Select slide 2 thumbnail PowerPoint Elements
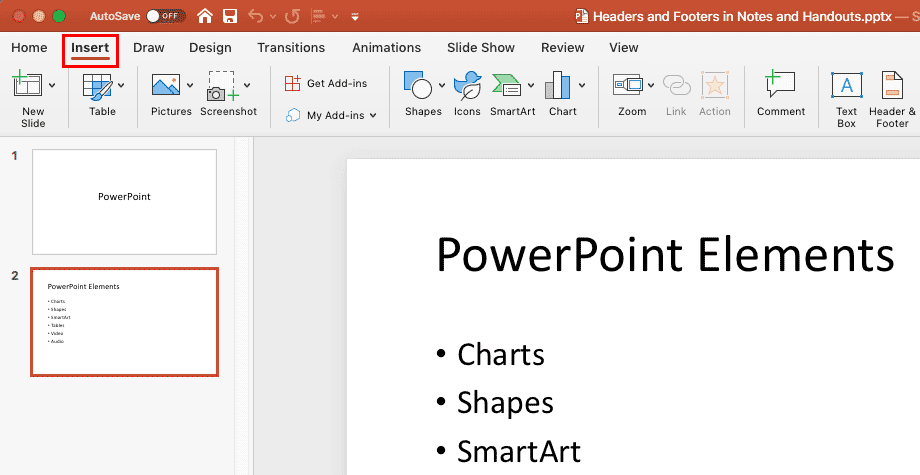 tap(124, 322)
